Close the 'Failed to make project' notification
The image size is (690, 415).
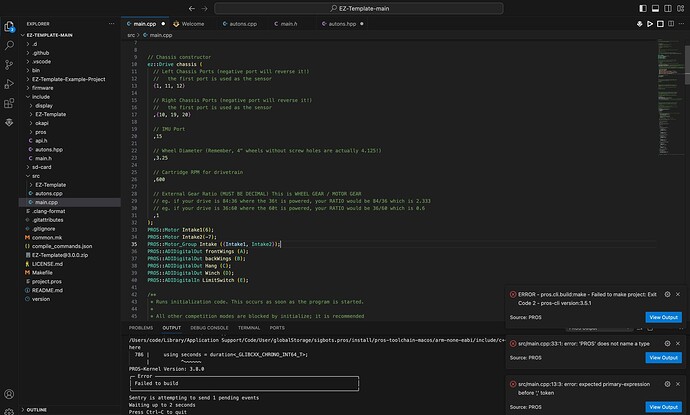tap(678, 294)
